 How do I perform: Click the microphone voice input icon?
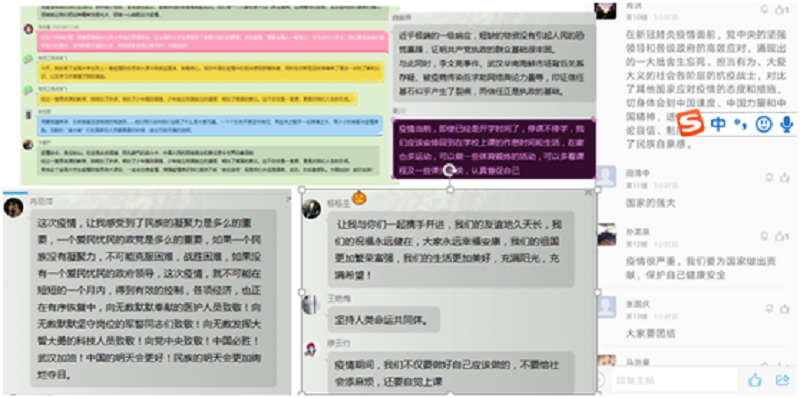tap(787, 125)
